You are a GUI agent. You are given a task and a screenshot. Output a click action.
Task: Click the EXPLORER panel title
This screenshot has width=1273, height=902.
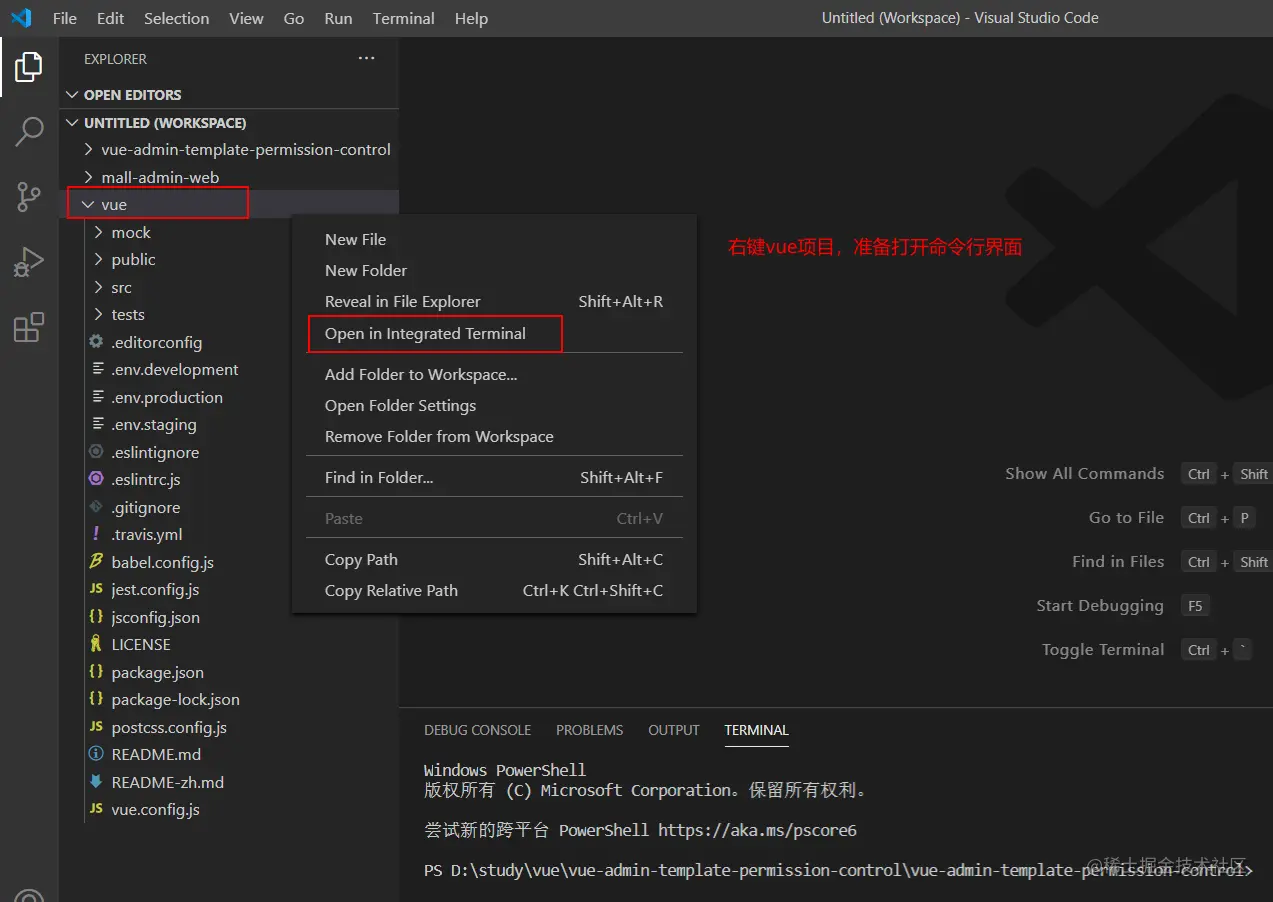click(115, 59)
